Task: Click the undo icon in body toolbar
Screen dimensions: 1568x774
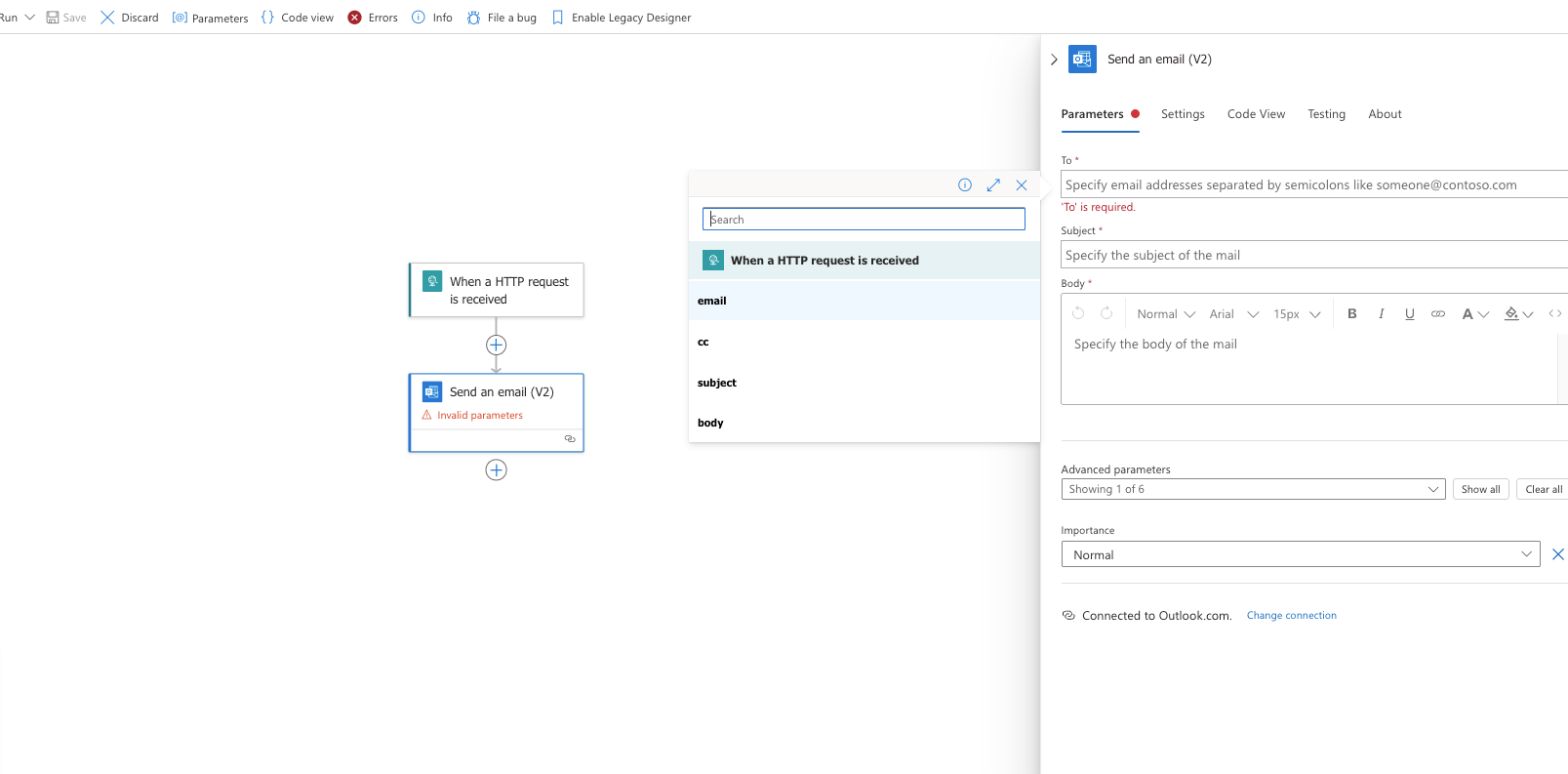Action: [1078, 313]
